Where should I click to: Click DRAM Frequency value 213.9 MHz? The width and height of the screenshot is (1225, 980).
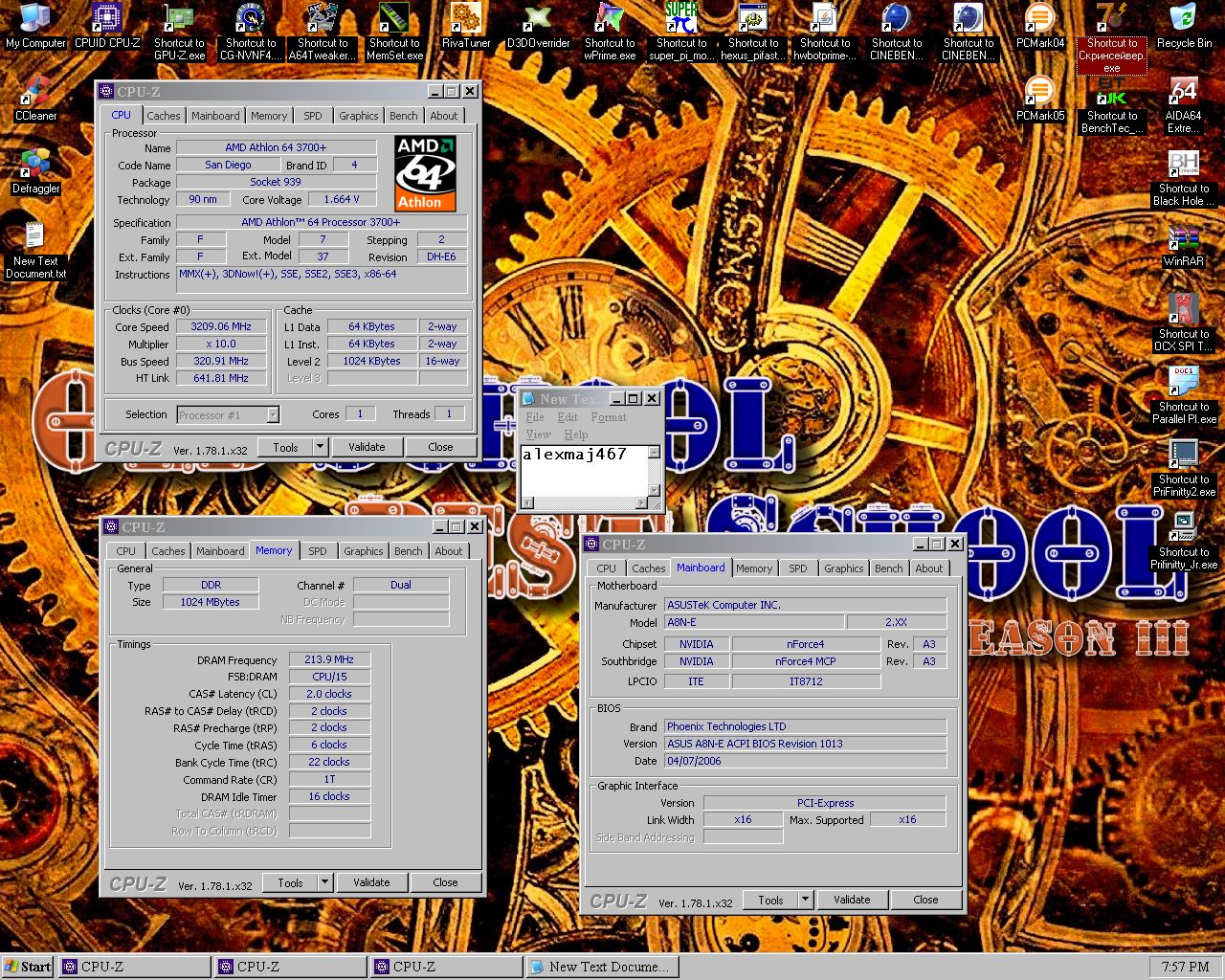(329, 659)
